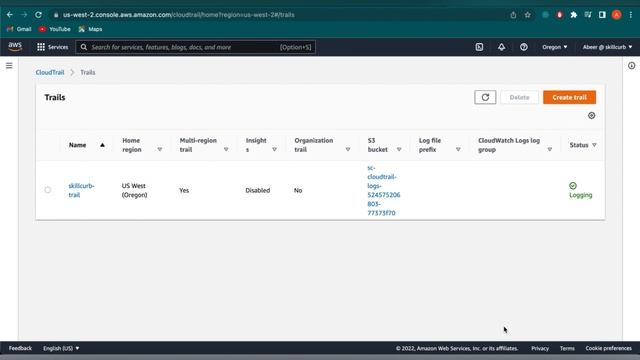The image size is (640, 360).
Task: Click the share page icon in address bar
Action: click(x=513, y=15)
